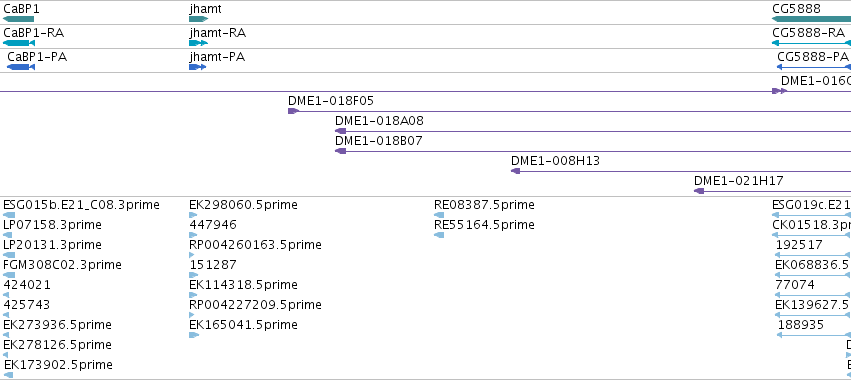Select the EK165041.5prime EST glyph
851x380 pixels.
pyautogui.click(x=194, y=335)
